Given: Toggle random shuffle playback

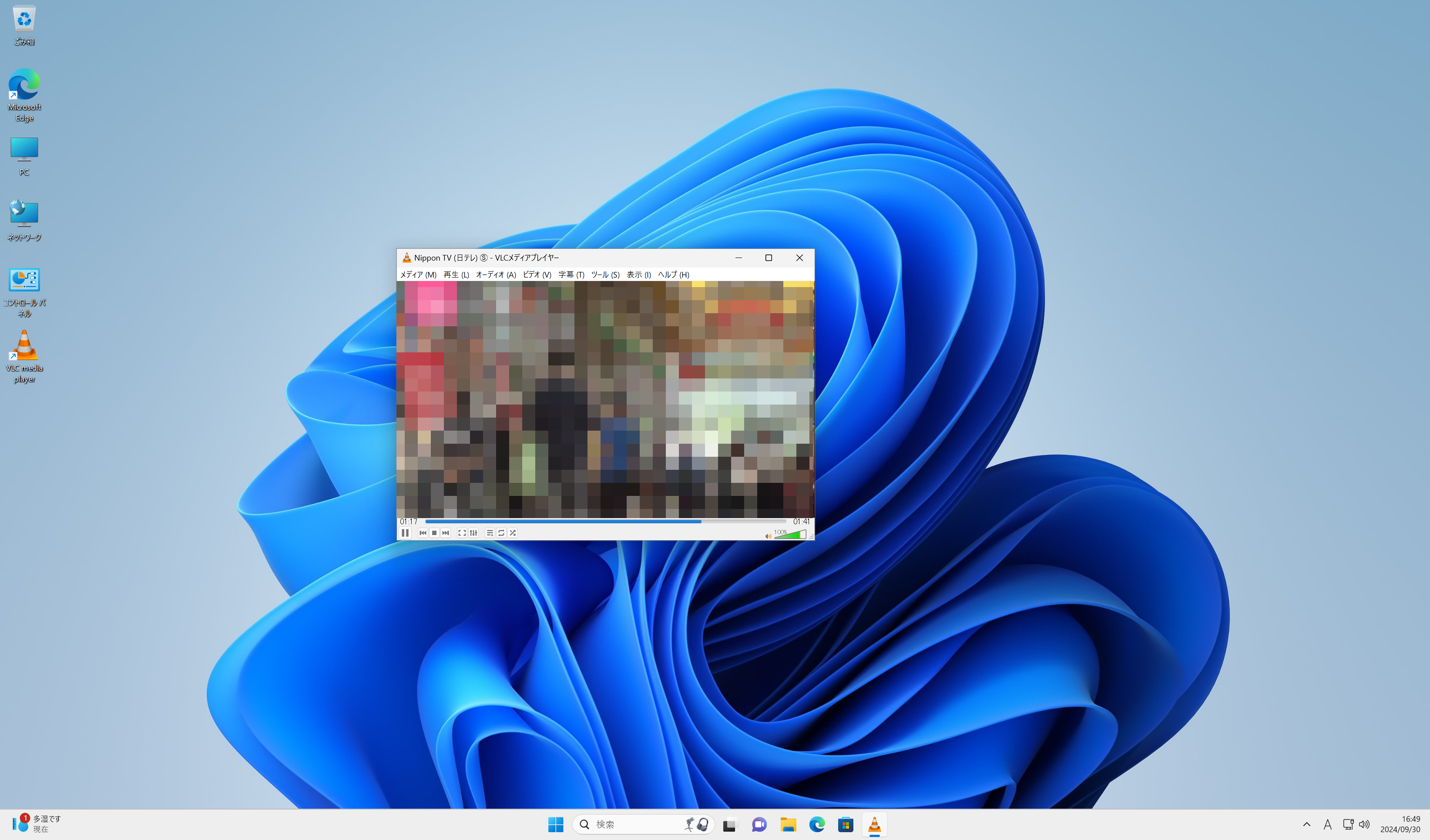Looking at the screenshot, I should click(513, 533).
